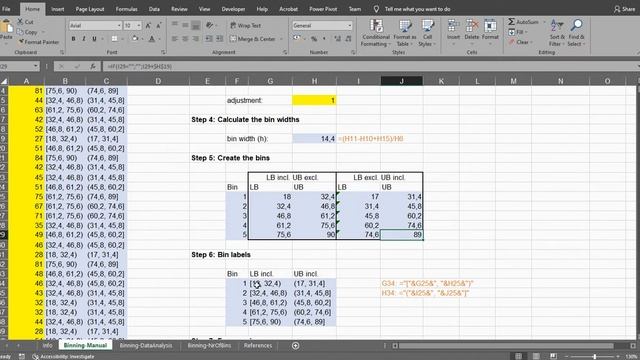Increase decimal places
Image resolution: width=640 pixels, height=360 pixels.
[338, 39]
